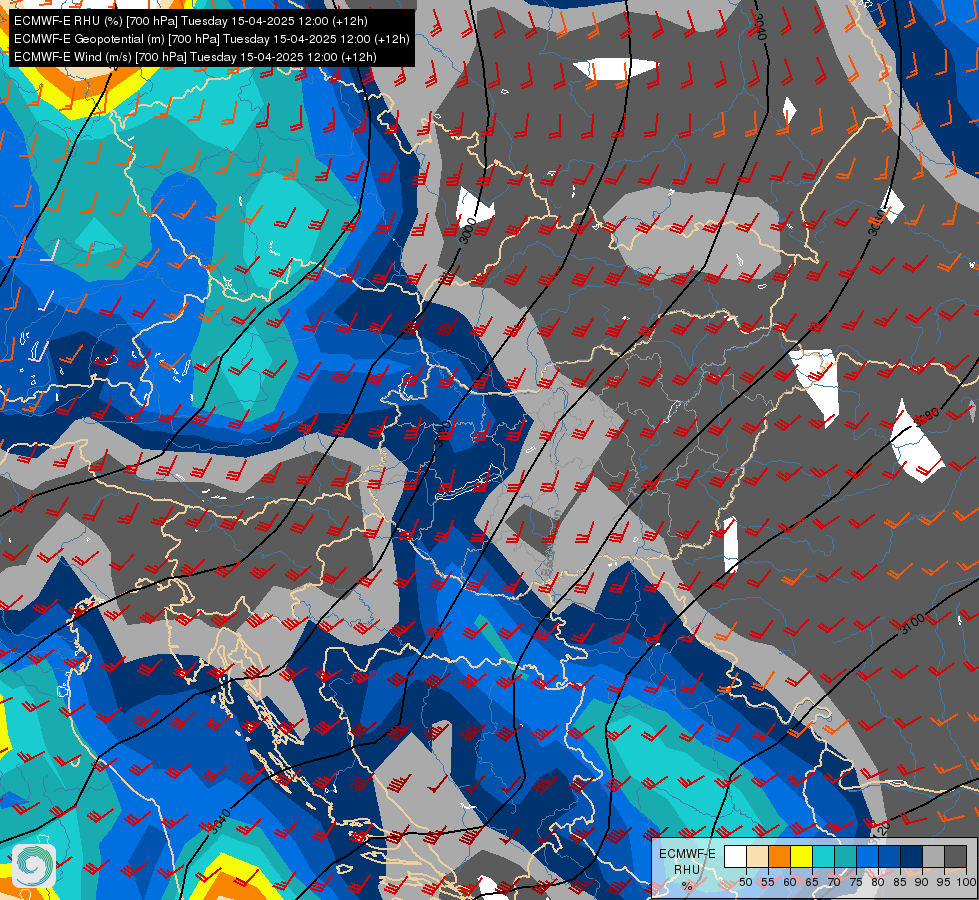Click the legend tick label 55
The image size is (979, 900).
pyautogui.click(x=767, y=882)
